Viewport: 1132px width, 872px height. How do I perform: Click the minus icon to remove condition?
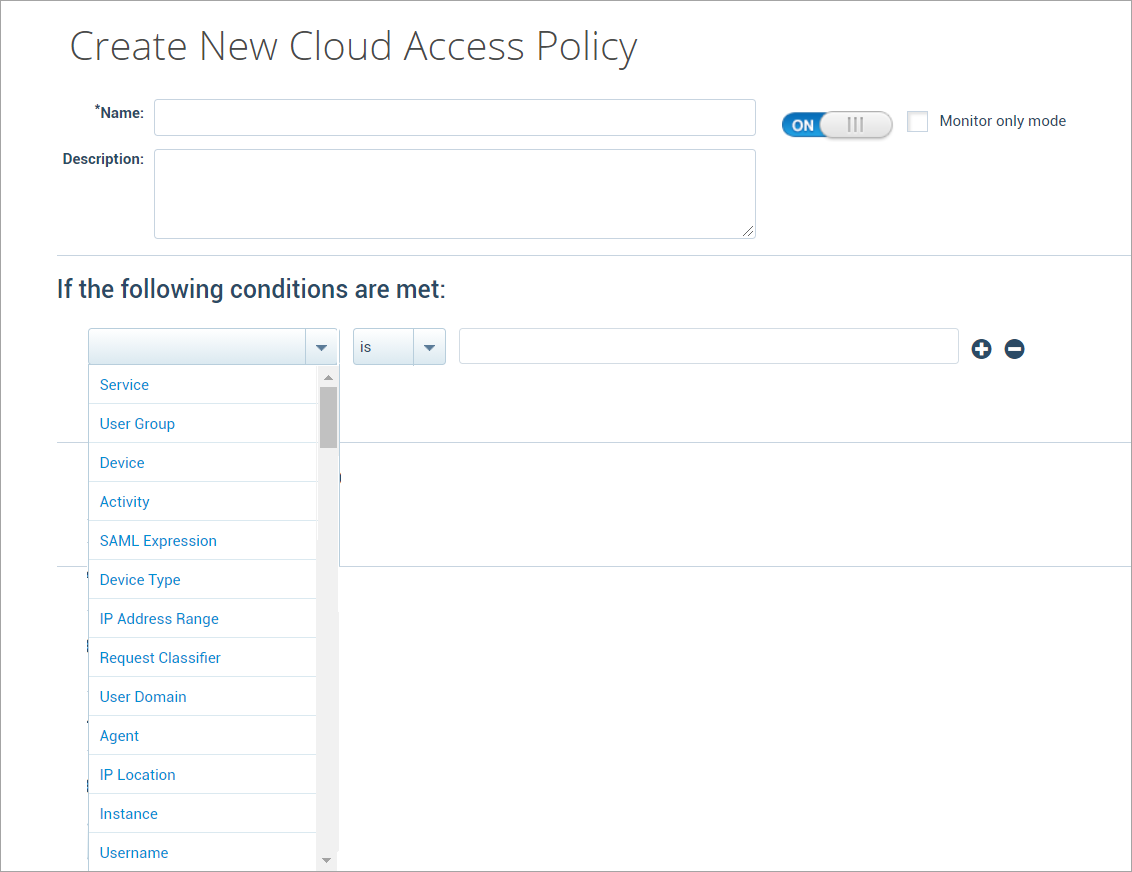coord(1014,348)
